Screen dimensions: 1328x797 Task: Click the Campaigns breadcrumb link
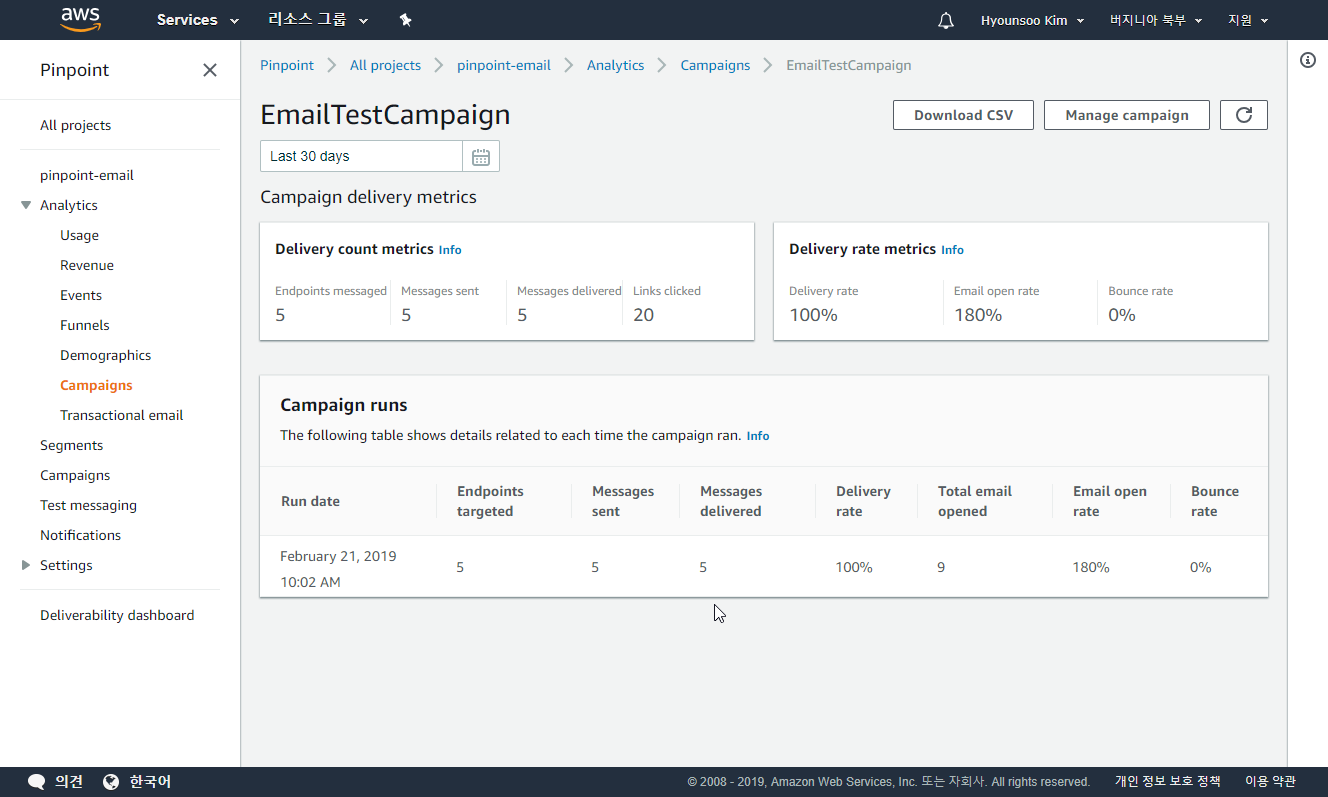pyautogui.click(x=715, y=65)
